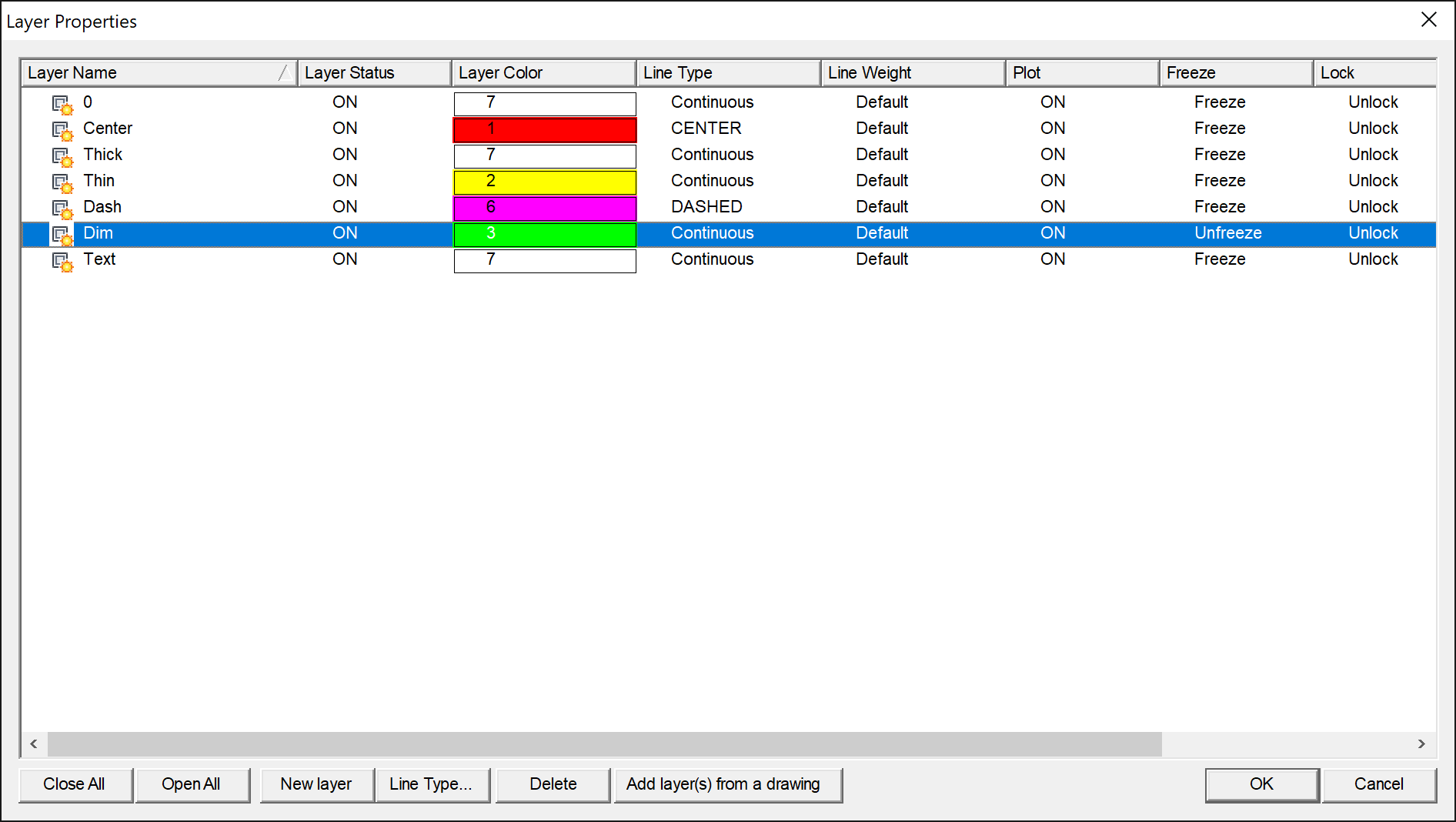Toggle Unlock state of the Dash layer

pyautogui.click(x=1372, y=207)
